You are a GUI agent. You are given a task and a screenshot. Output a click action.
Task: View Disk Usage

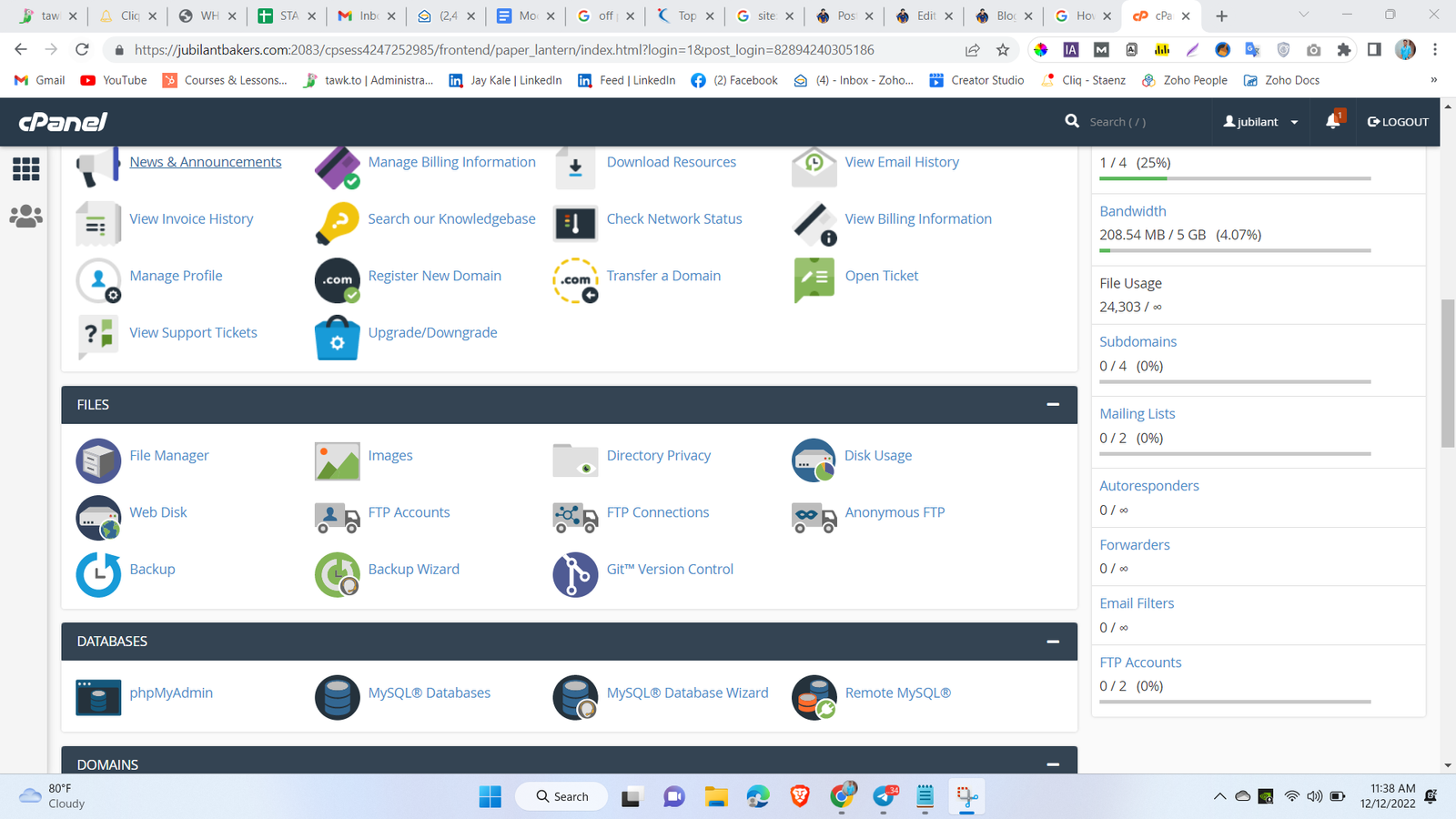pos(877,455)
